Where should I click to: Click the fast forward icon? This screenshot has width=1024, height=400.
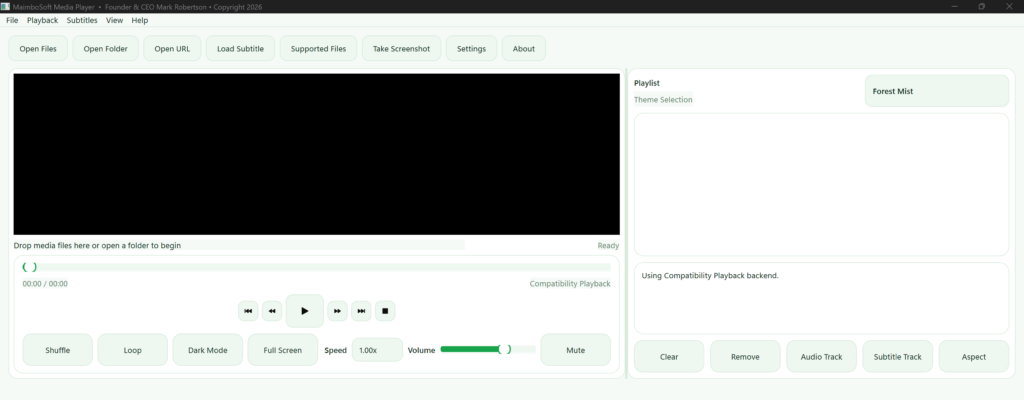click(x=337, y=311)
